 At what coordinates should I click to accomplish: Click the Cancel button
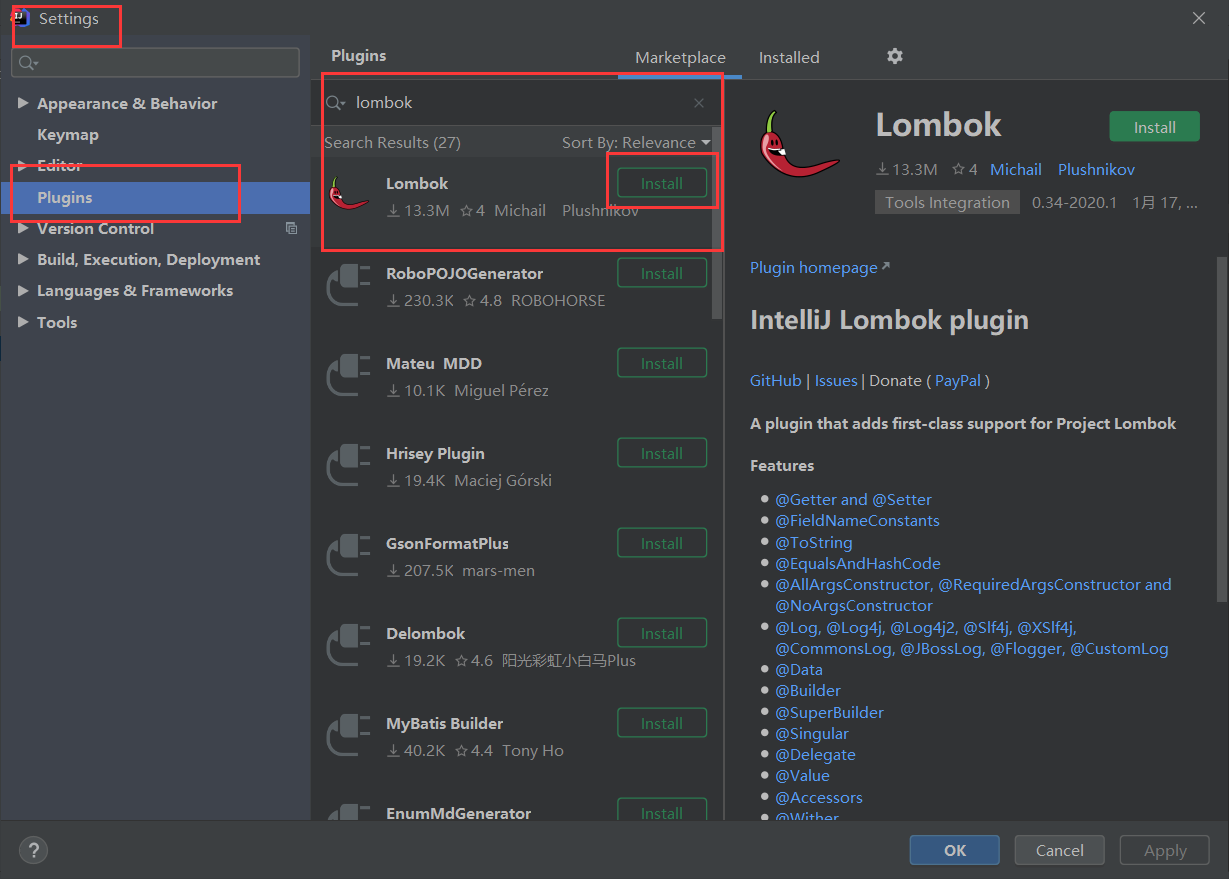coord(1060,850)
